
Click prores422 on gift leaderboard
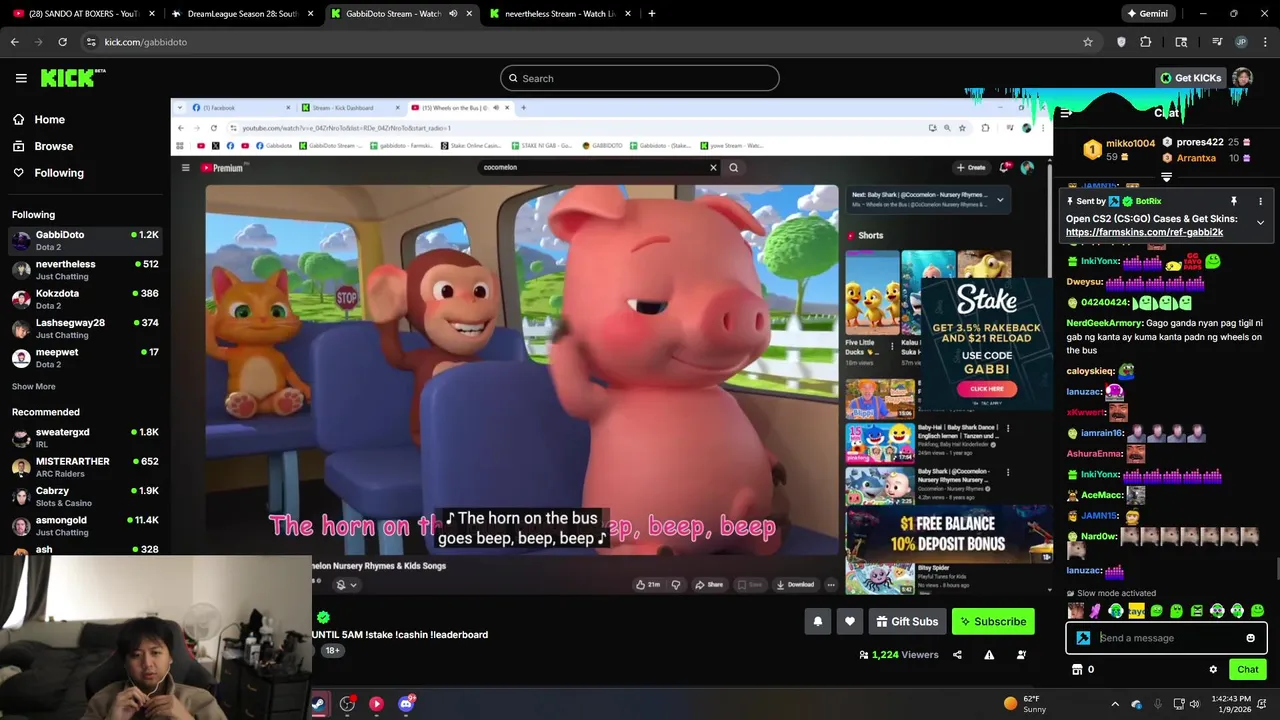pyautogui.click(x=1200, y=142)
